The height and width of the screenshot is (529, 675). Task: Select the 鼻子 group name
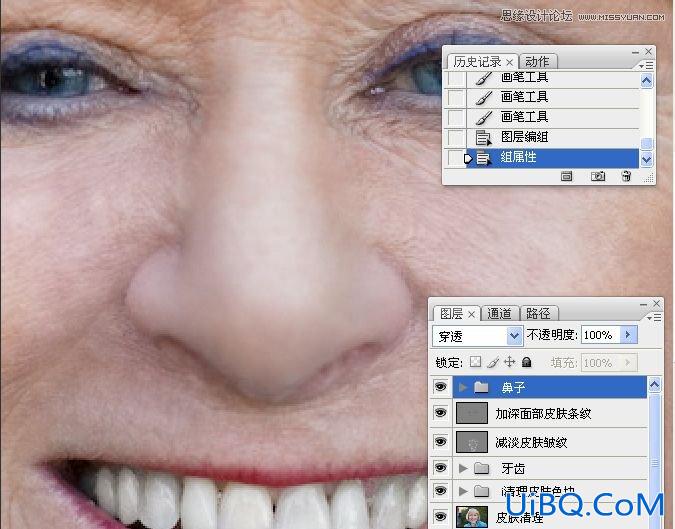click(513, 388)
